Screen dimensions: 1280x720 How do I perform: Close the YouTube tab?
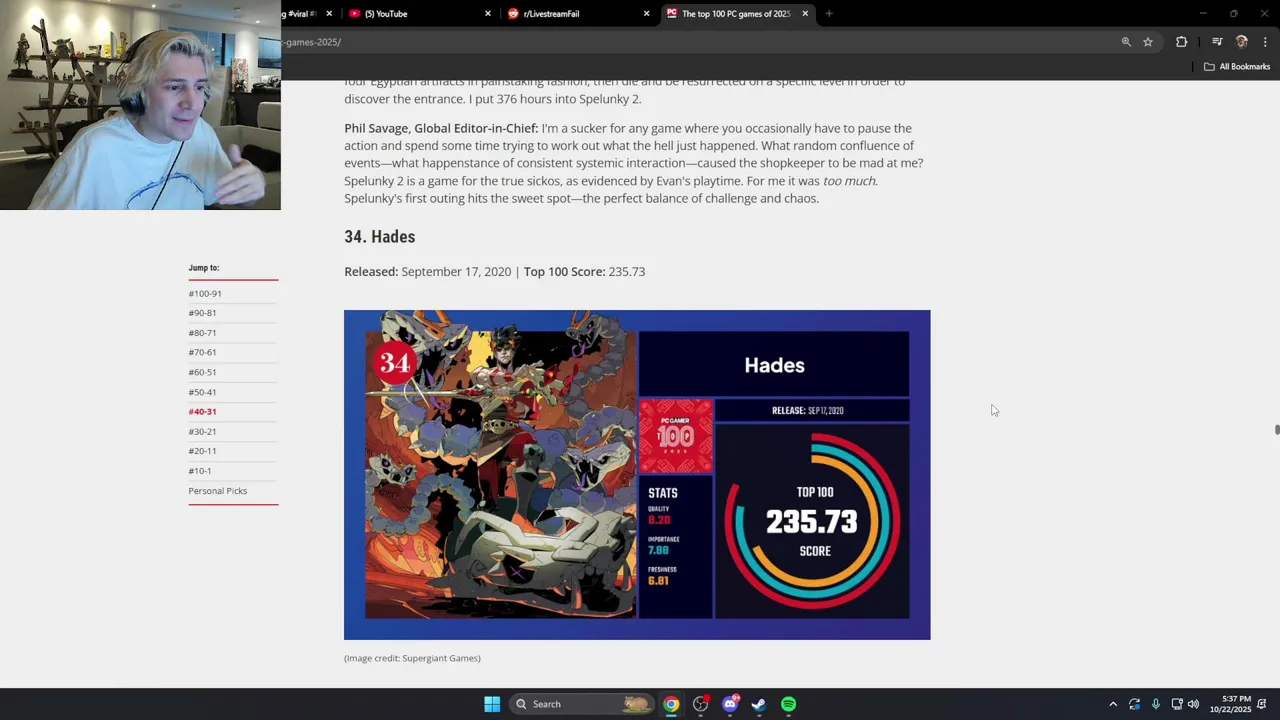[x=488, y=14]
